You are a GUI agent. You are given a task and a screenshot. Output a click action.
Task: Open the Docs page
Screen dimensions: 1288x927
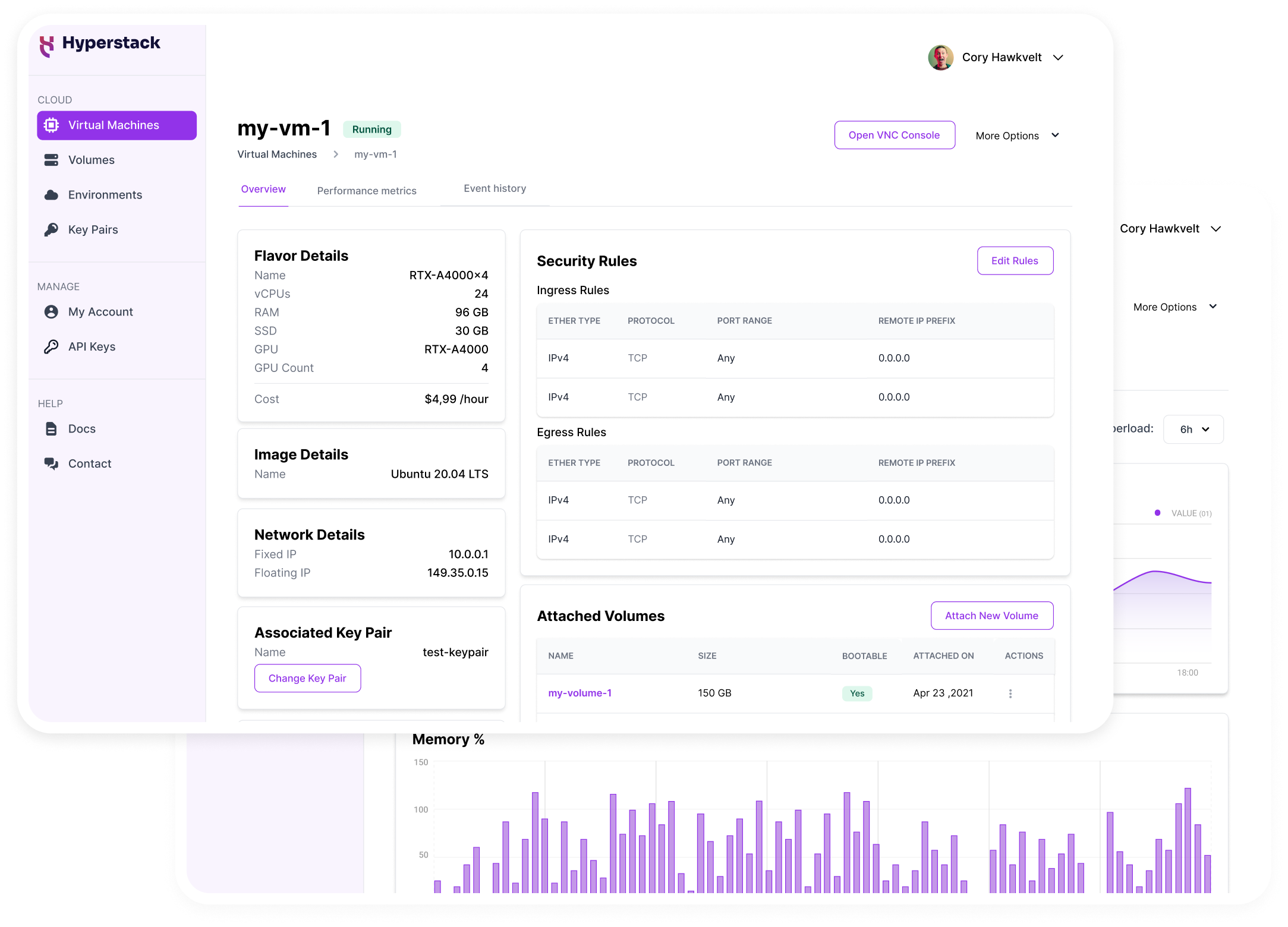pos(81,428)
